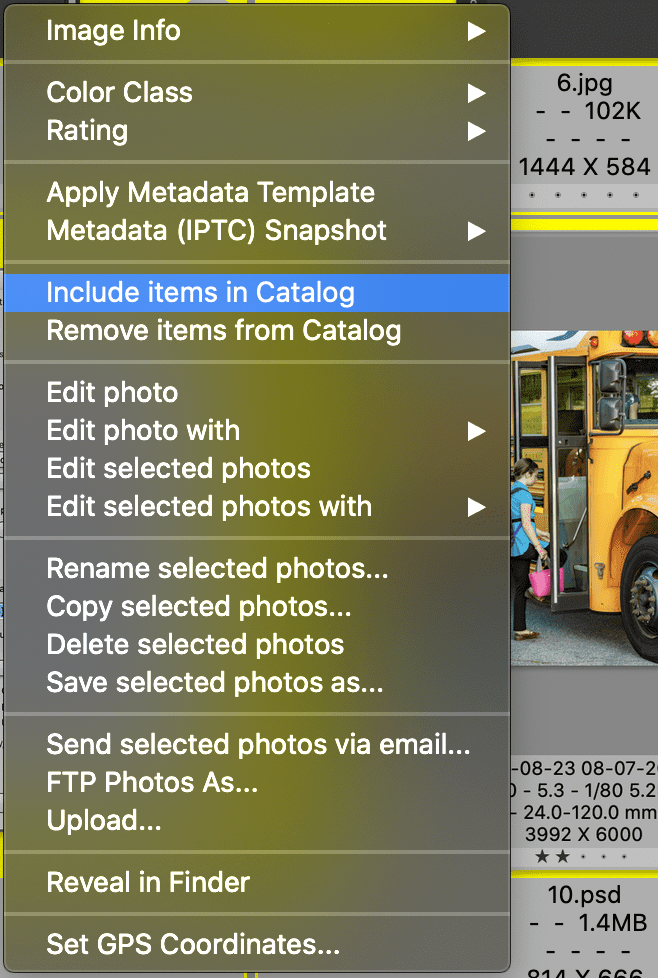This screenshot has height=978, width=658.
Task: Select Remove items from Catalog
Action: tap(257, 331)
